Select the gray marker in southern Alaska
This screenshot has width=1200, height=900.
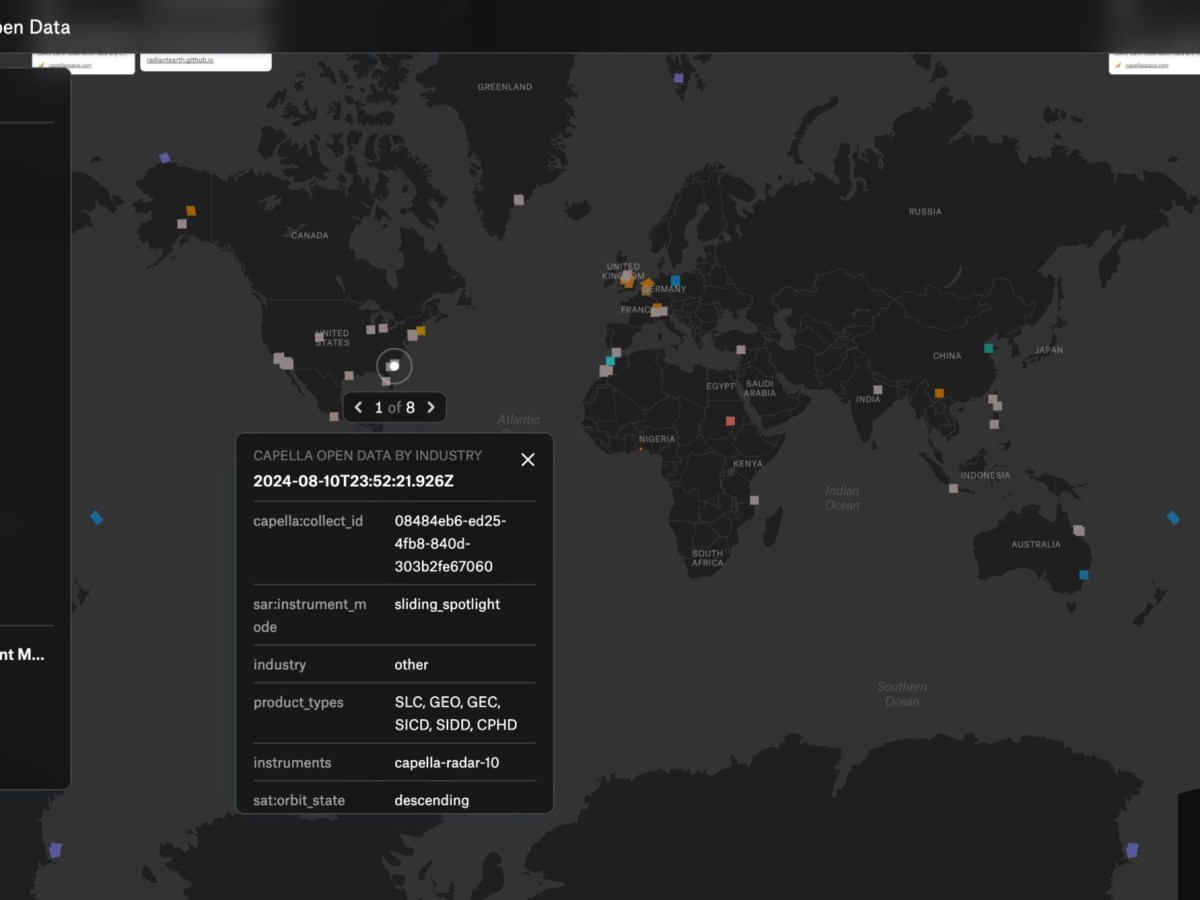click(x=181, y=224)
